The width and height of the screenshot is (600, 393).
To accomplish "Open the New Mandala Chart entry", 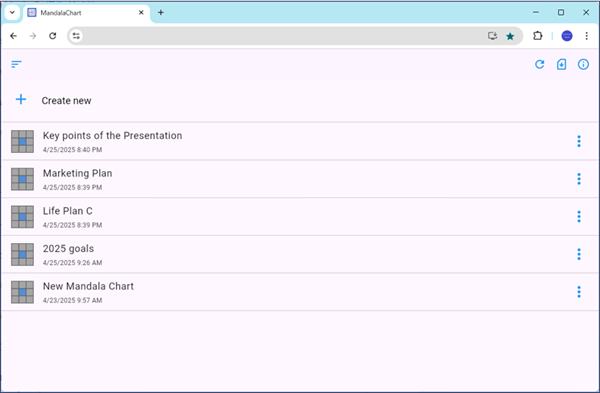I will (300, 292).
